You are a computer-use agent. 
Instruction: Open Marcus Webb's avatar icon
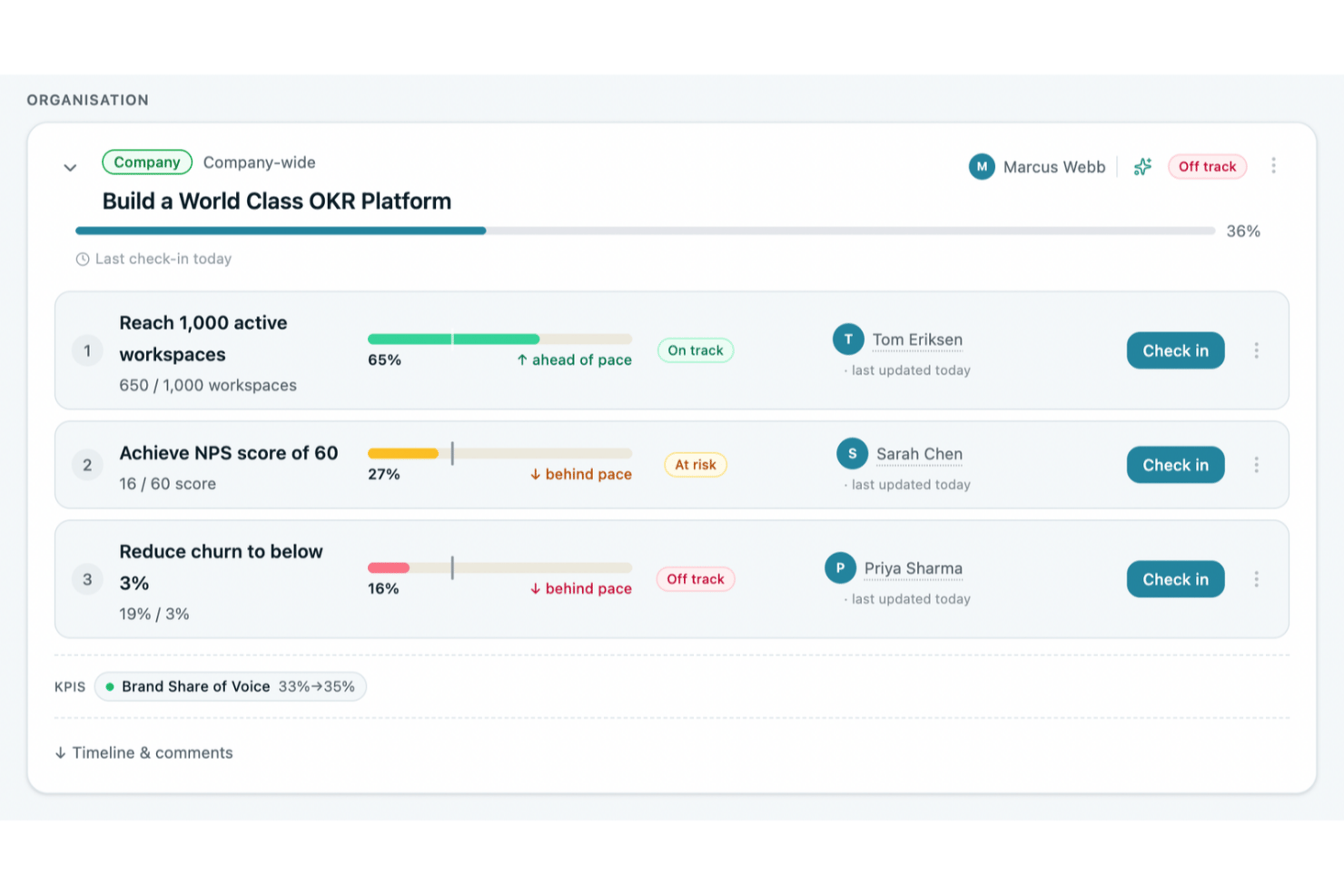pos(982,167)
